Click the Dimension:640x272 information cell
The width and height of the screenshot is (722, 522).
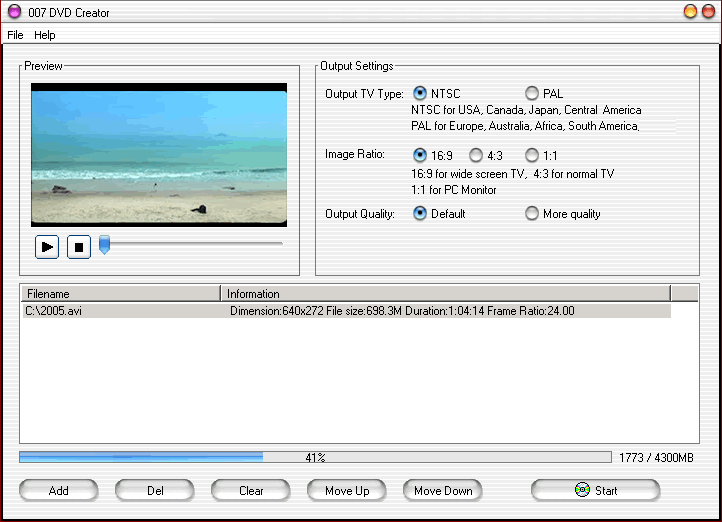(402, 311)
